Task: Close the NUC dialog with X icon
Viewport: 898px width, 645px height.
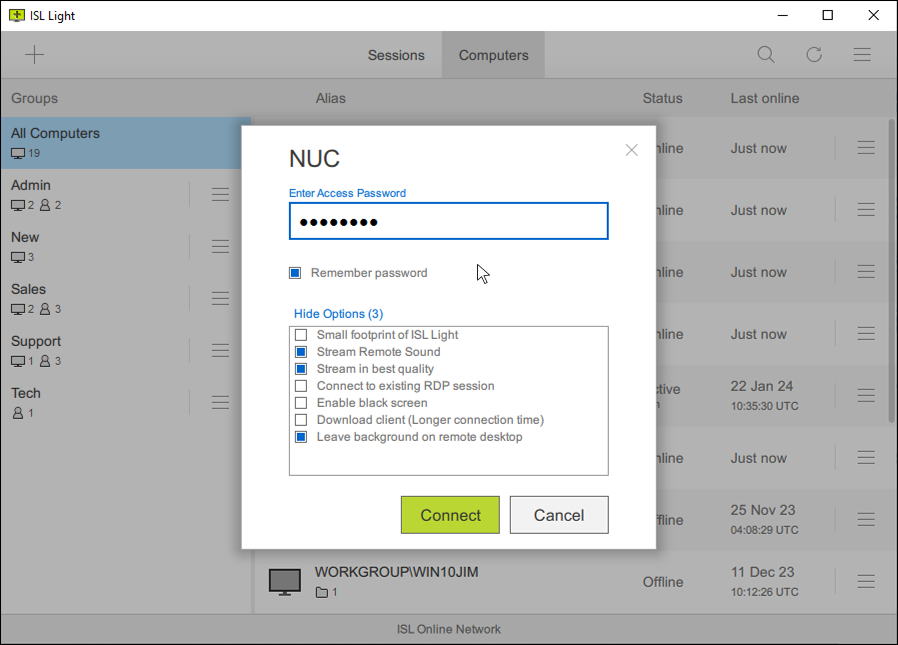Action: point(631,150)
